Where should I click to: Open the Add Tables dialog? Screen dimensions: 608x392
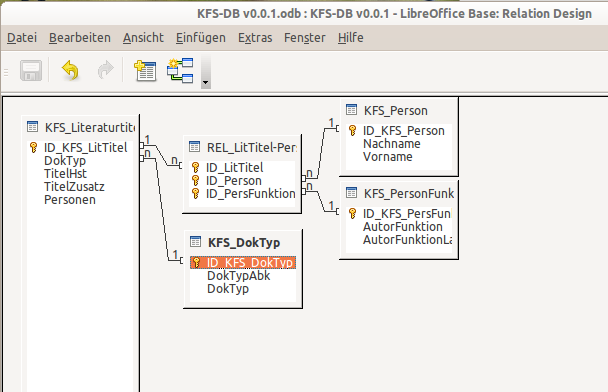[x=145, y=71]
